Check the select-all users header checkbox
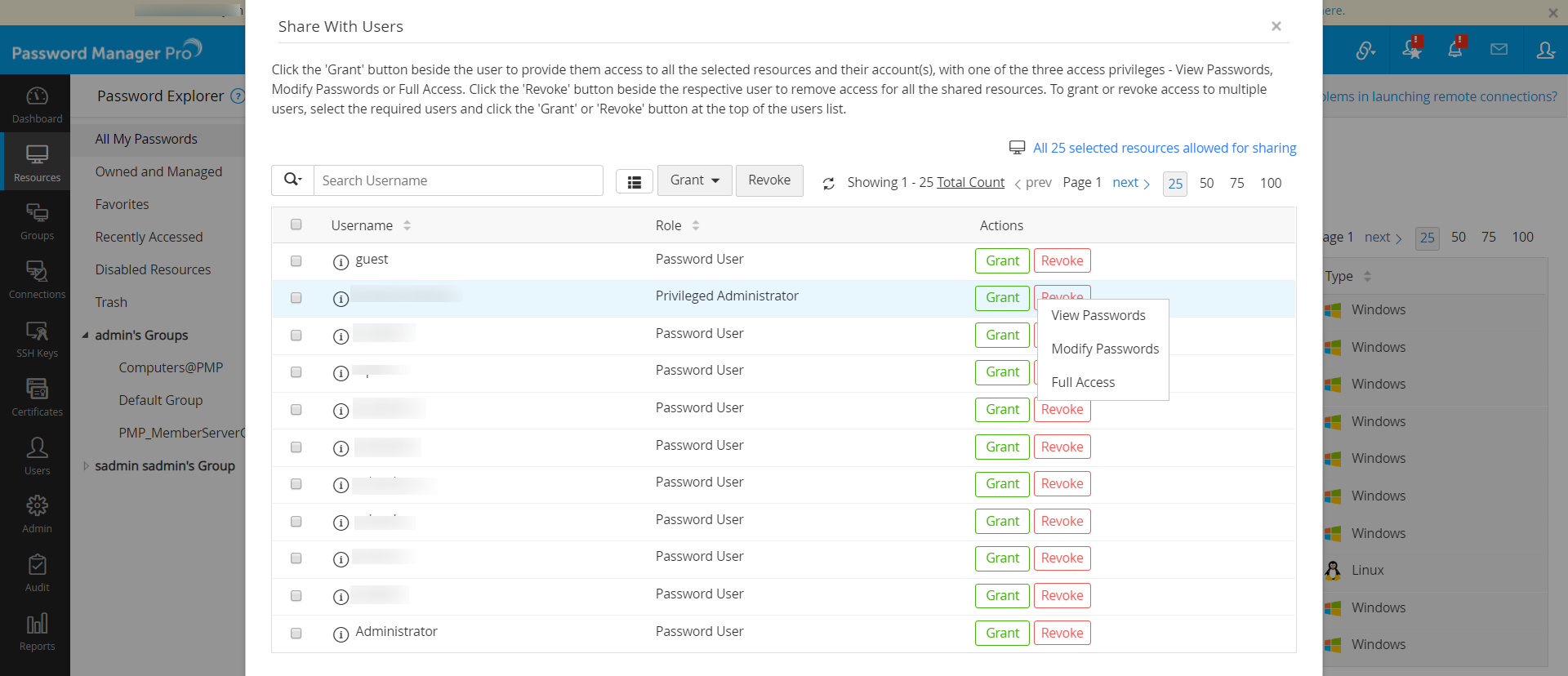 click(x=296, y=225)
